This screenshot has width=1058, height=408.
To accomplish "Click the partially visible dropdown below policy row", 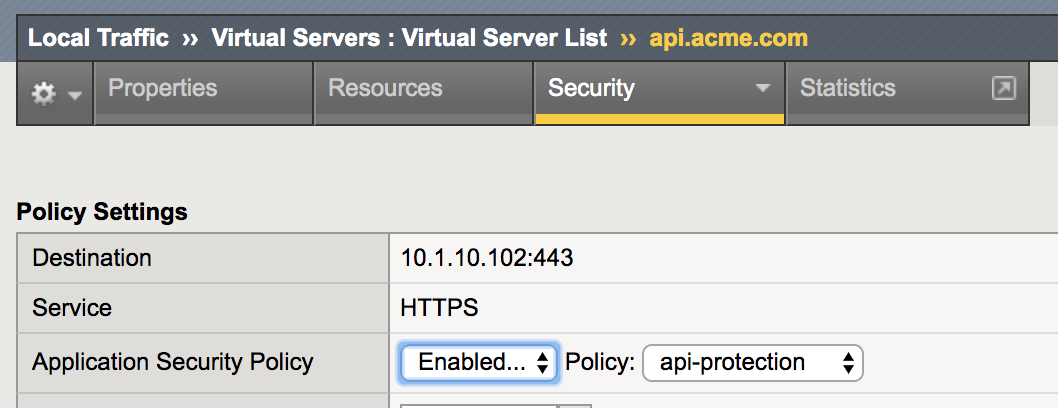I will coord(496,406).
